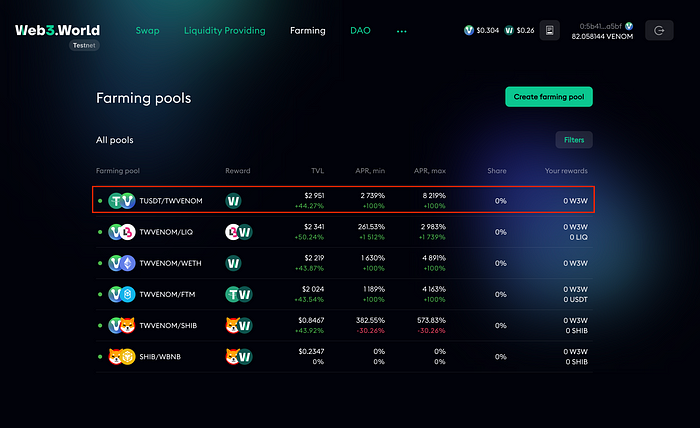700x428 pixels.
Task: Click the TUSDT/TWVENOM token pair icon
Action: (122, 201)
